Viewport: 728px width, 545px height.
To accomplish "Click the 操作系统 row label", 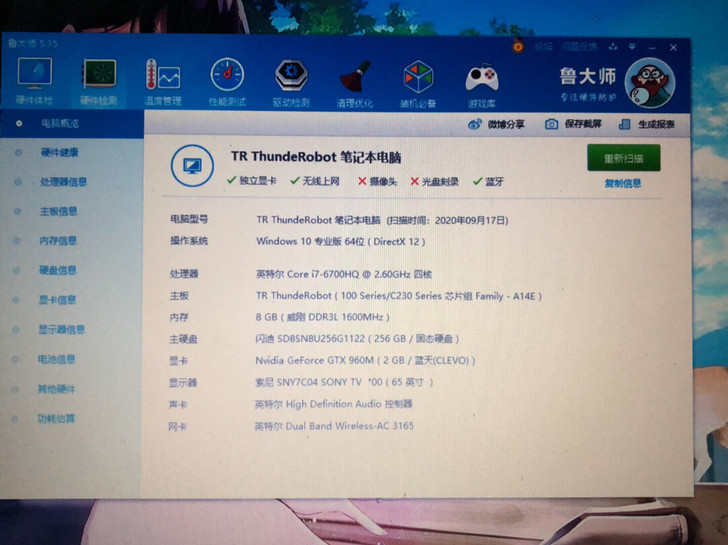I will tap(189, 241).
